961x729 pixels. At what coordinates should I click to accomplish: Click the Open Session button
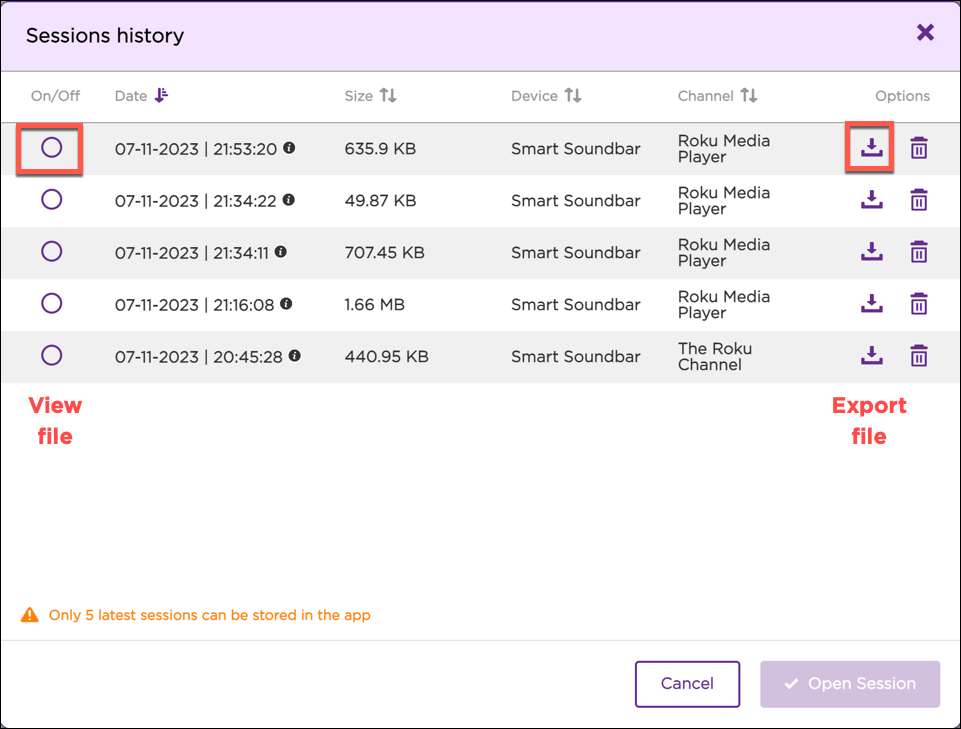point(849,684)
